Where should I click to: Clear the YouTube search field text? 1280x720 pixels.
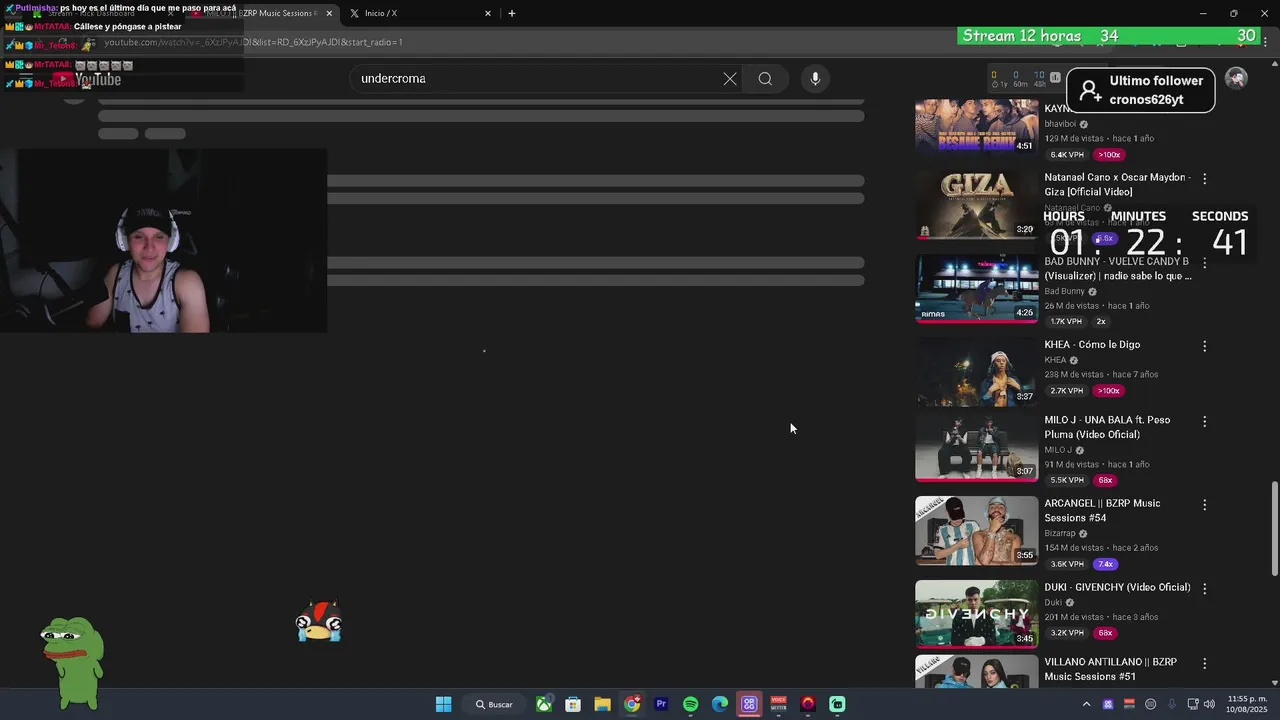point(730,79)
